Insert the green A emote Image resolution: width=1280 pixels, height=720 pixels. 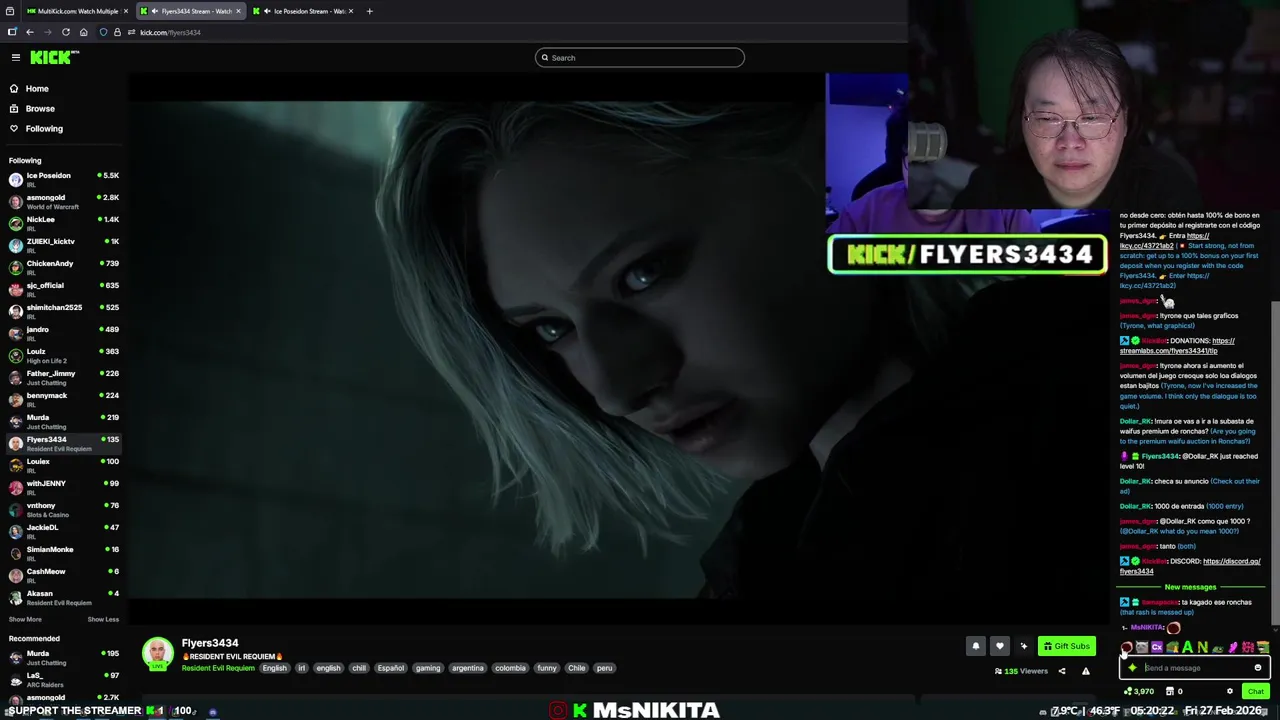(x=1187, y=648)
